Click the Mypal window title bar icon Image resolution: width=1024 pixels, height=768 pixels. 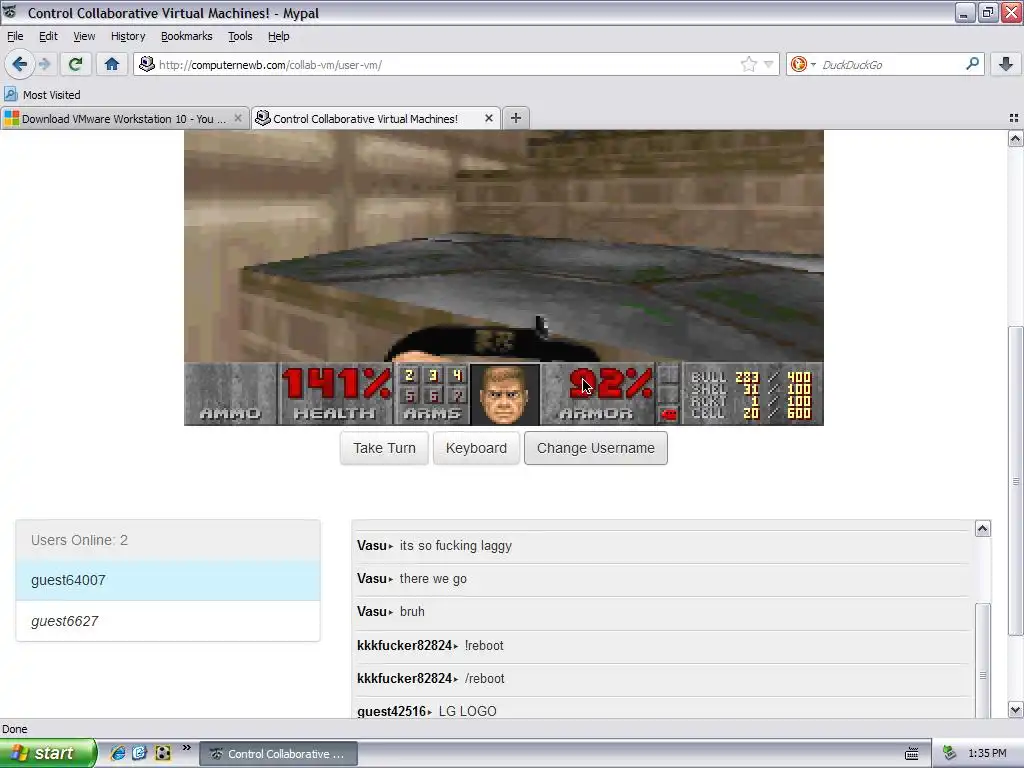click(10, 12)
